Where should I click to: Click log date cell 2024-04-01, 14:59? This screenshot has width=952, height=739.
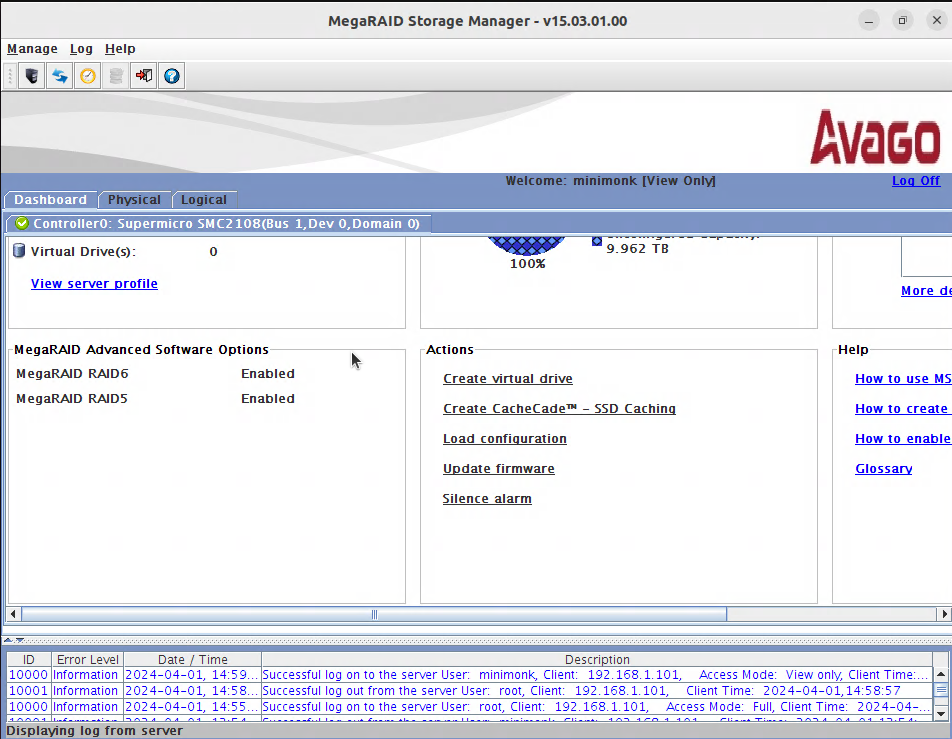pyautogui.click(x=192, y=675)
